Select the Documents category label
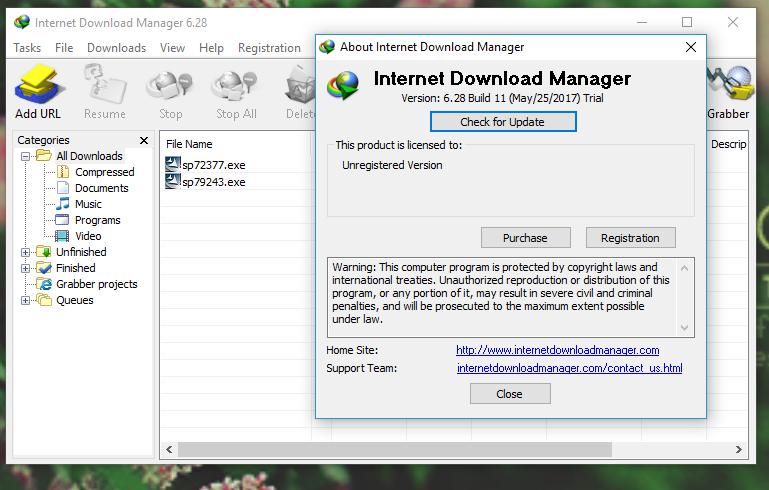Image resolution: width=769 pixels, height=490 pixels. (102, 188)
